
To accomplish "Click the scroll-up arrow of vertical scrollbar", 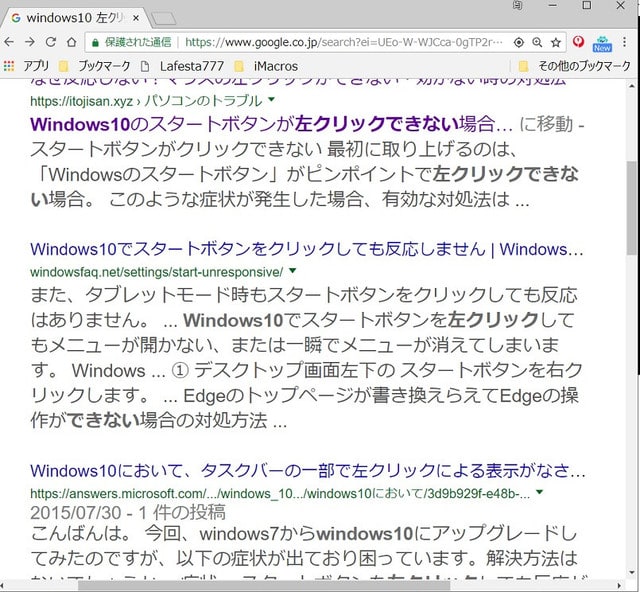I will point(632,86).
